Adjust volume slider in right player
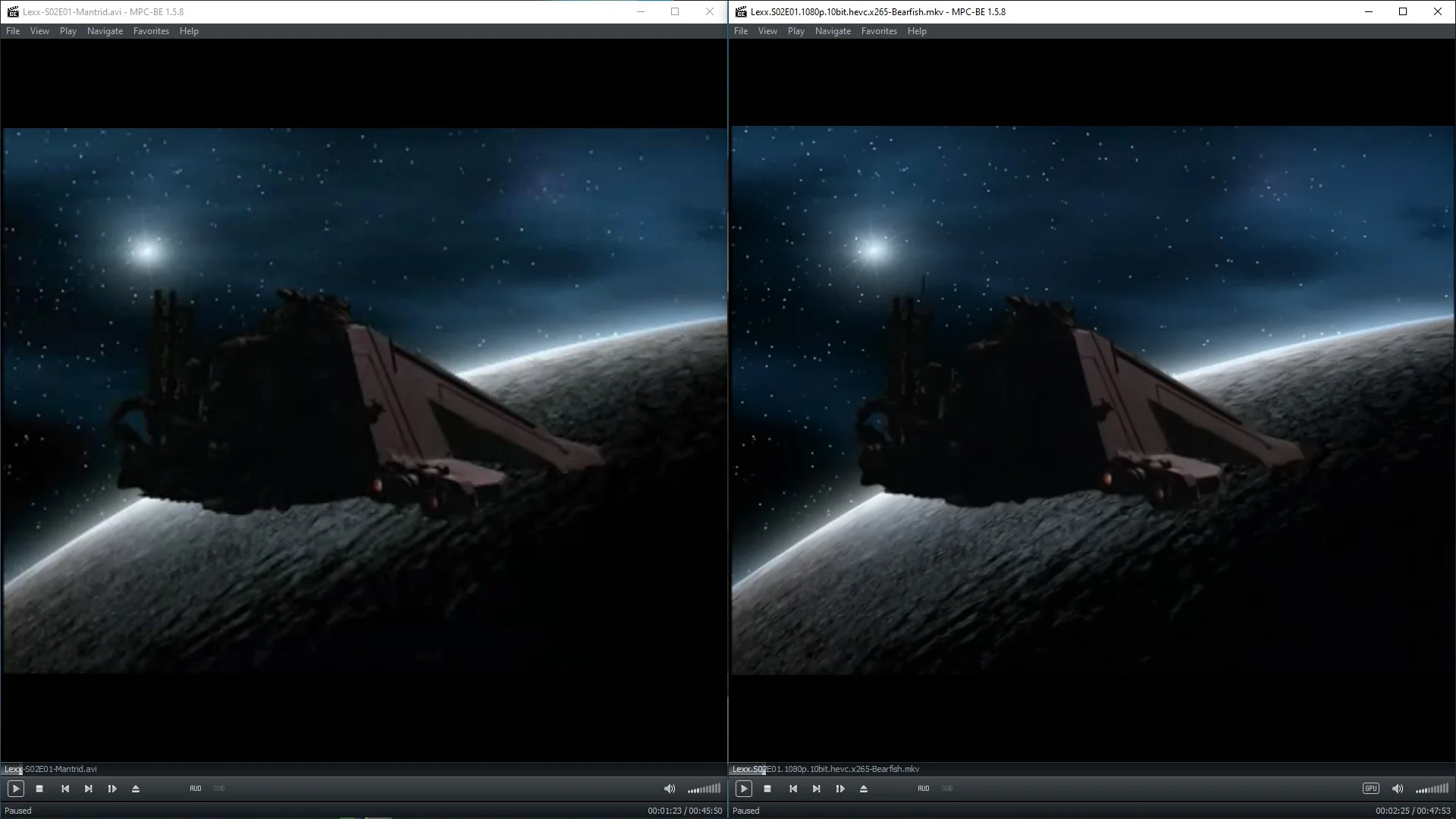This screenshot has width=1456, height=819. point(1432,789)
